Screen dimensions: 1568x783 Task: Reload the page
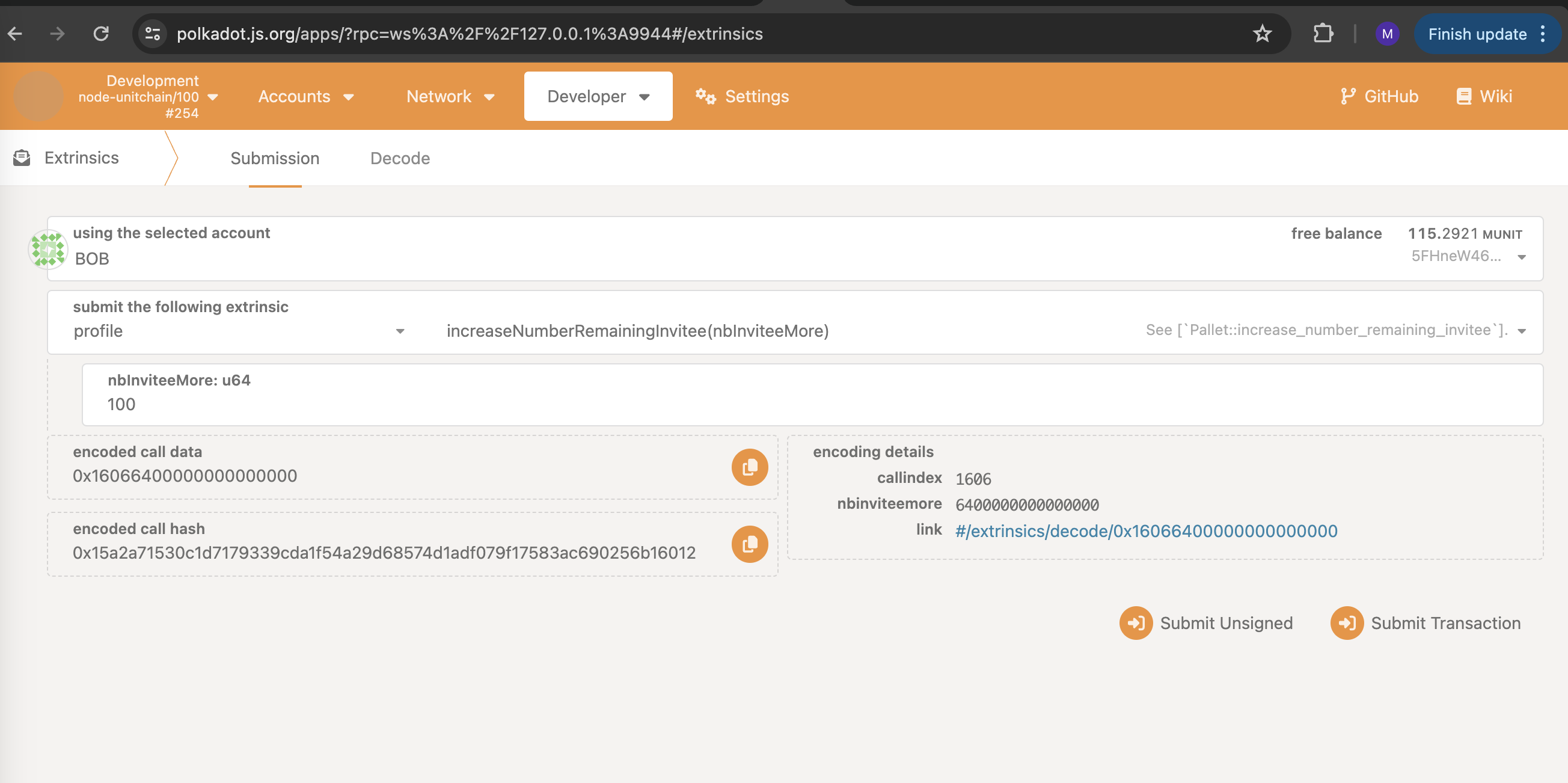tap(101, 34)
